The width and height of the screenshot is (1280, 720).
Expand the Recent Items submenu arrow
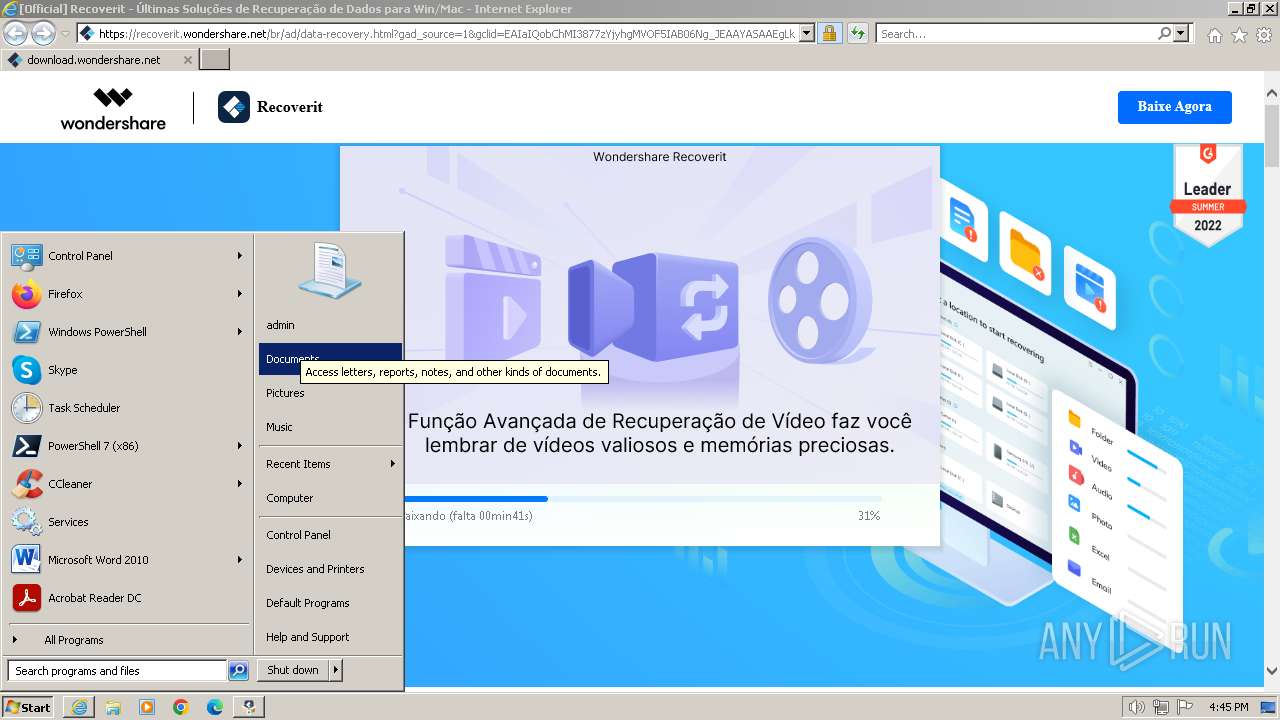coord(393,464)
